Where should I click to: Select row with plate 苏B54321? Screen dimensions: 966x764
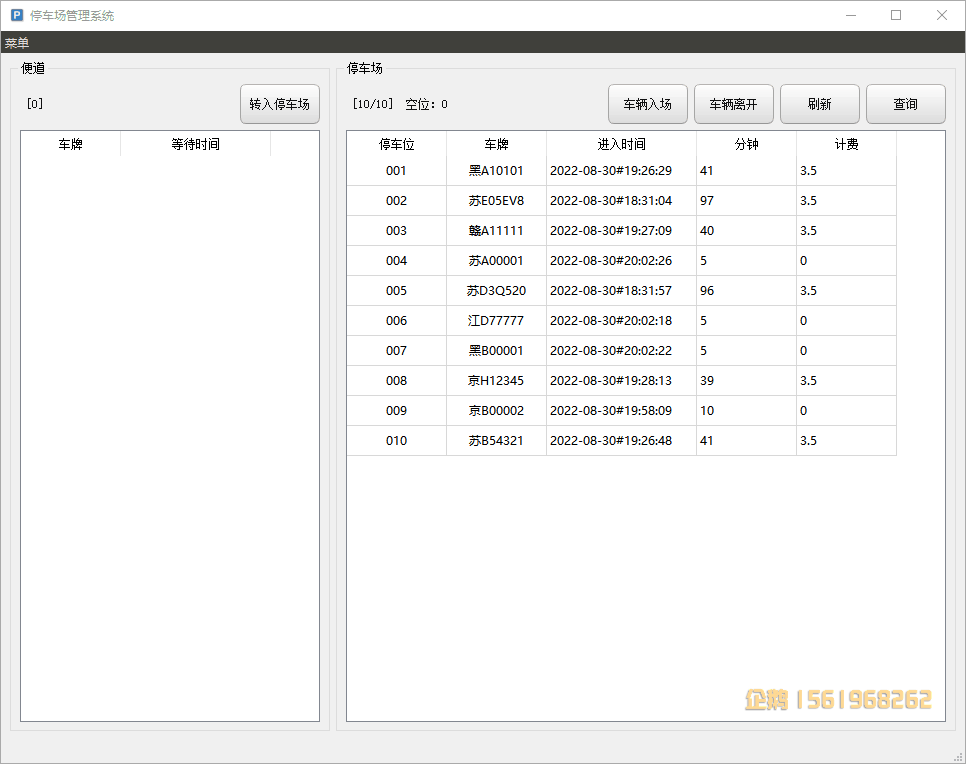[621, 441]
